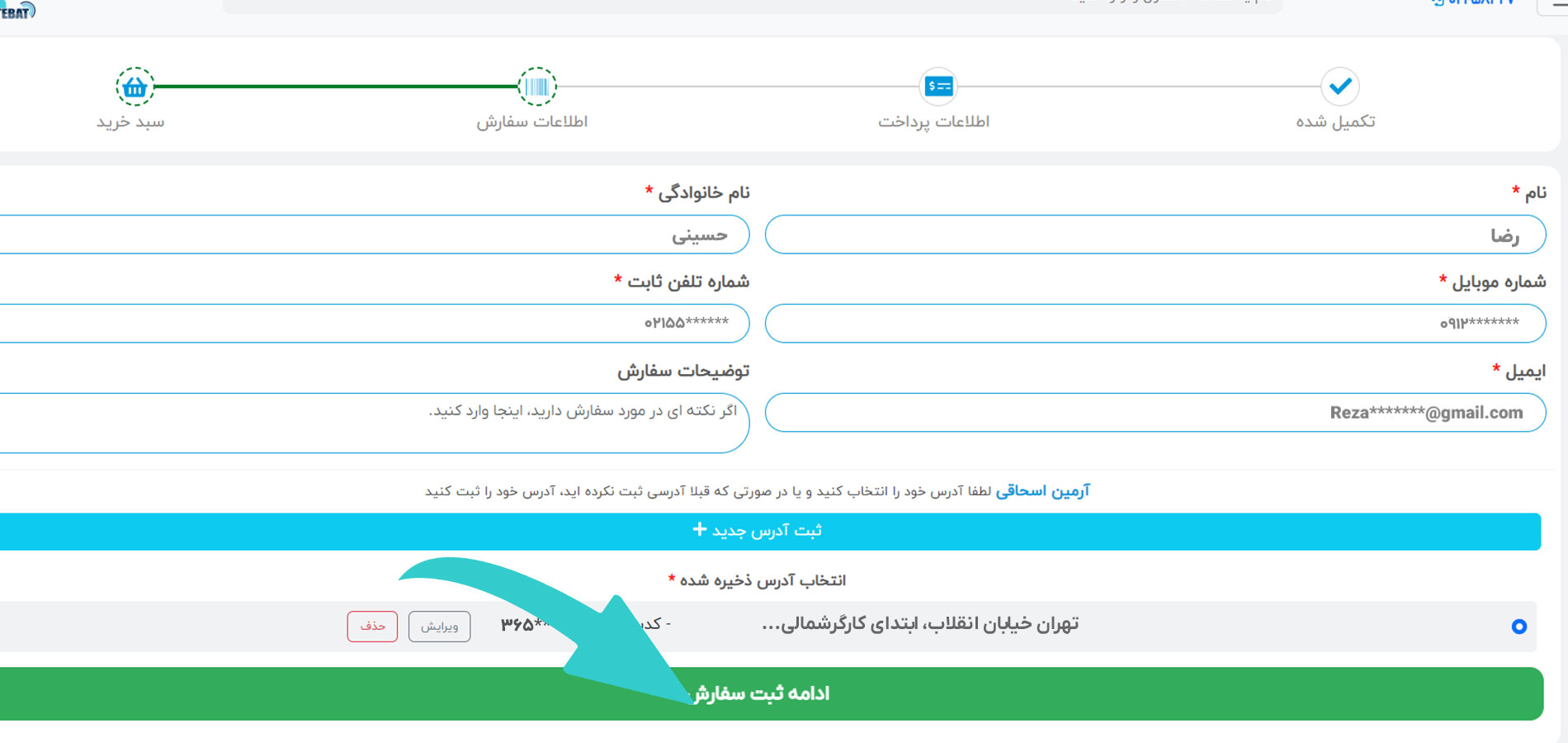Screen dimensions: 1568x743
Task: Focus the شماره موبایل mobile number field
Action: tap(1155, 324)
